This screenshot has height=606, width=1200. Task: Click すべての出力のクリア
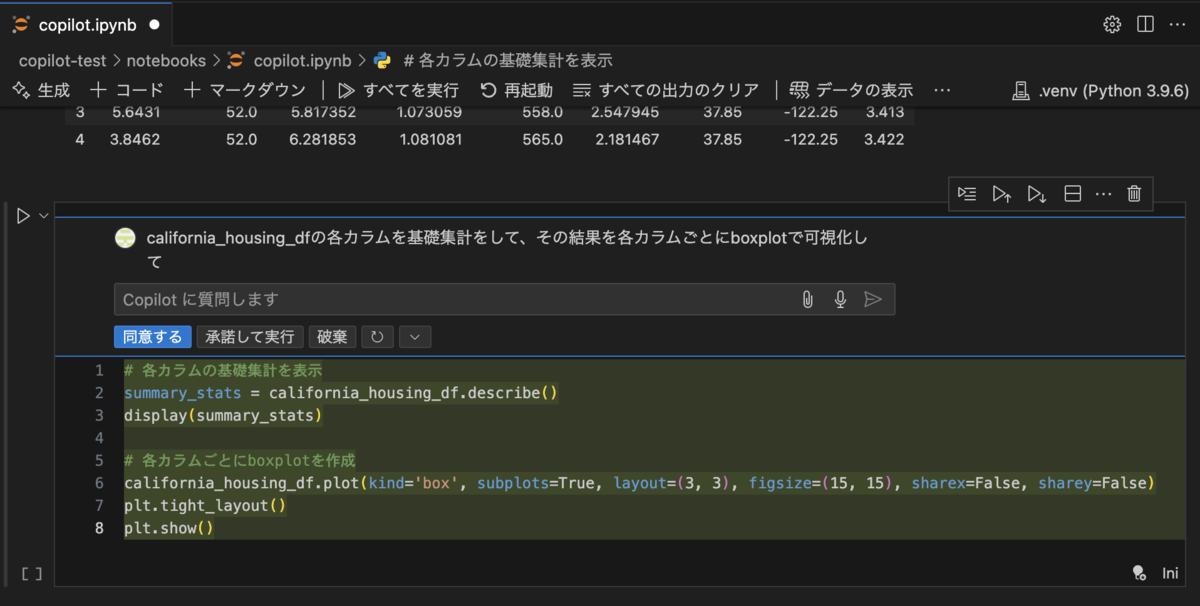(666, 90)
